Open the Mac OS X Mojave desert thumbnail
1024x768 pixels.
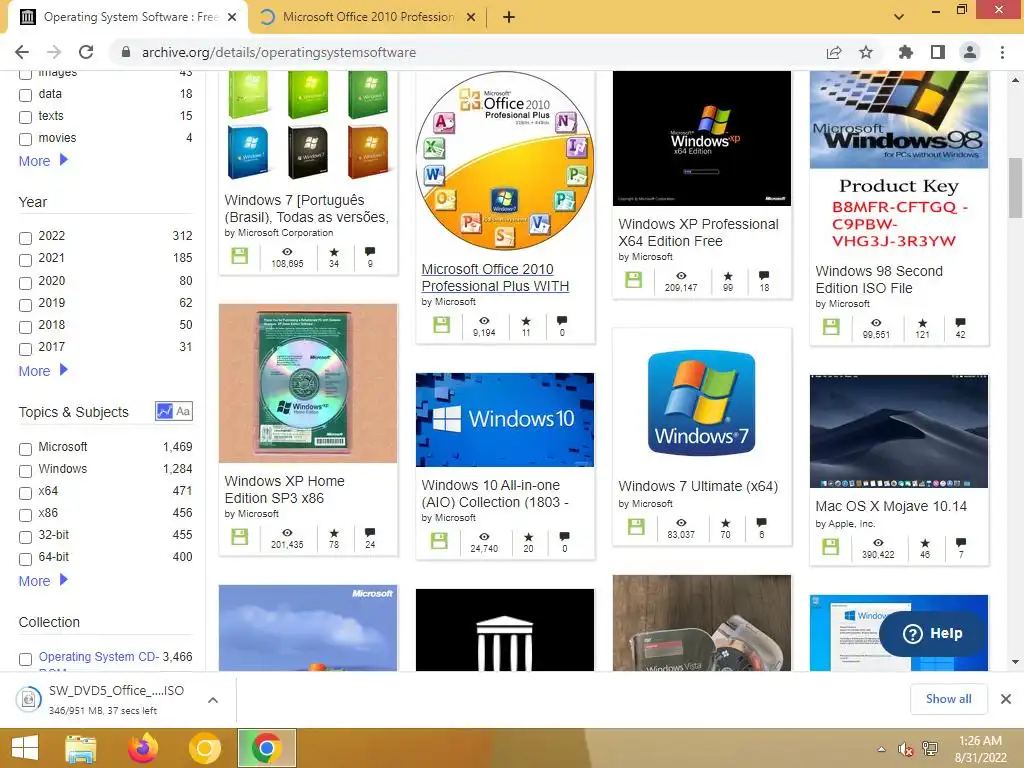pos(899,431)
